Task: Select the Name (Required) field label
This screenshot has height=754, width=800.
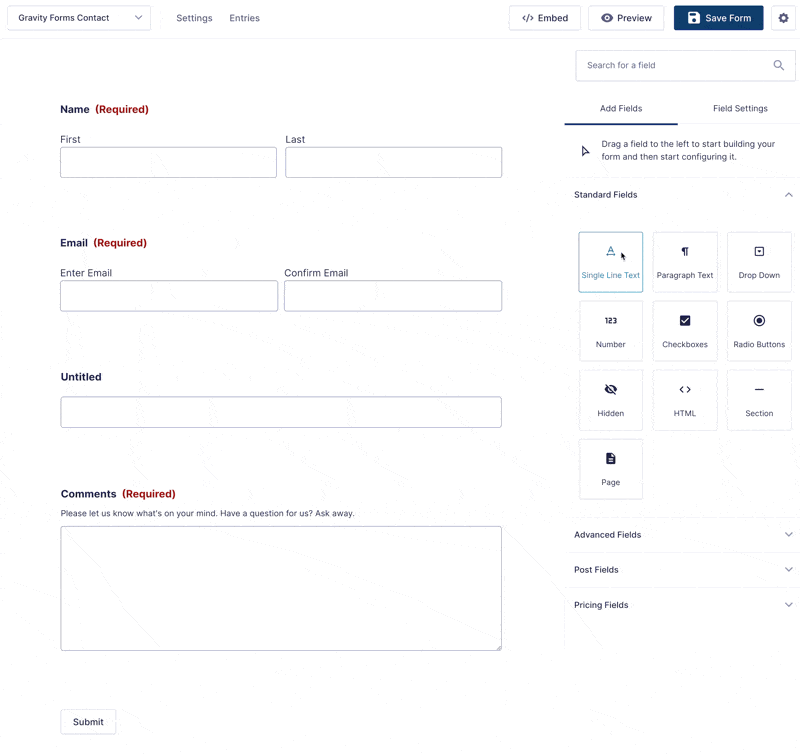Action: pyautogui.click(x=105, y=109)
